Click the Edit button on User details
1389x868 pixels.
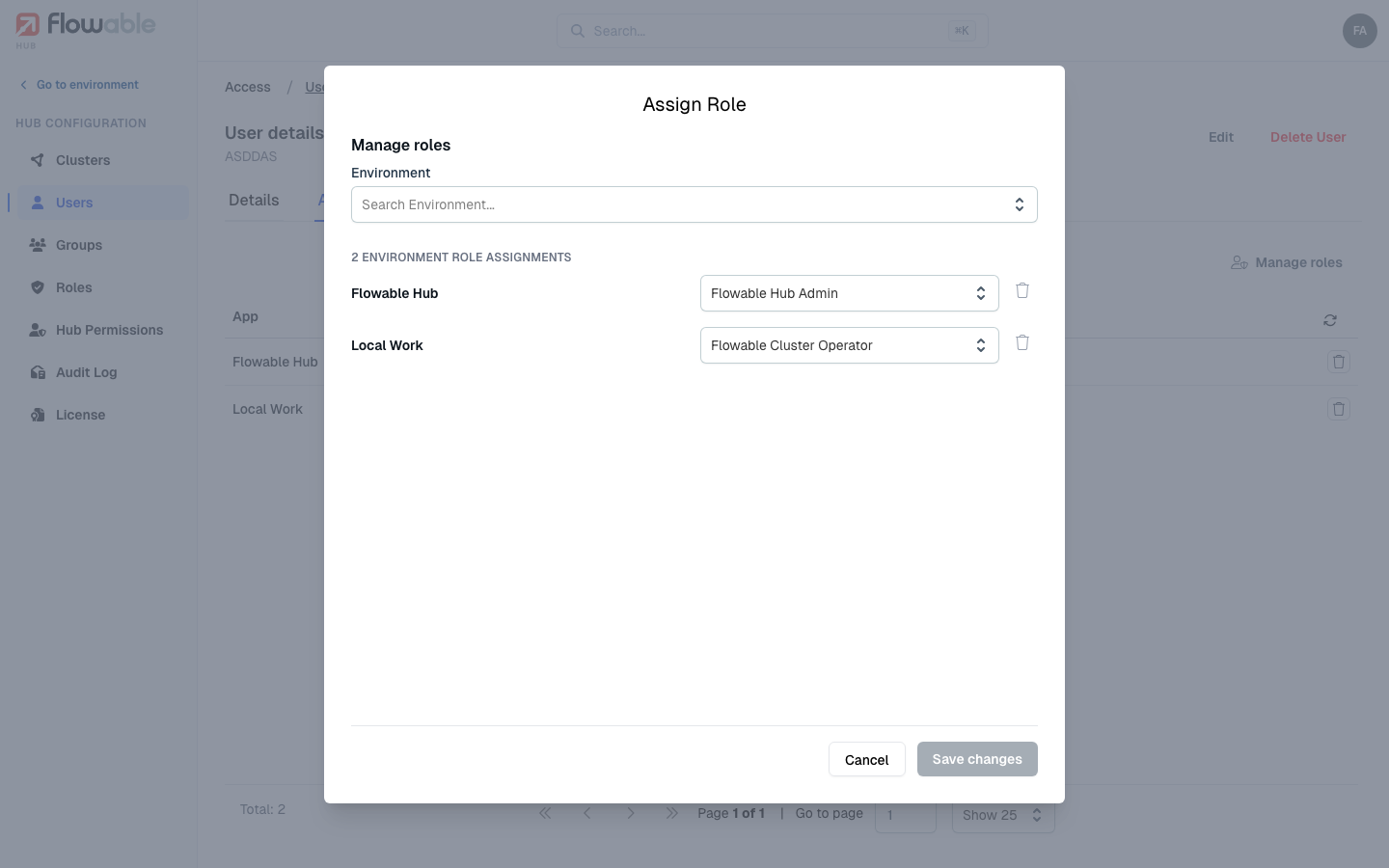[1221, 137]
